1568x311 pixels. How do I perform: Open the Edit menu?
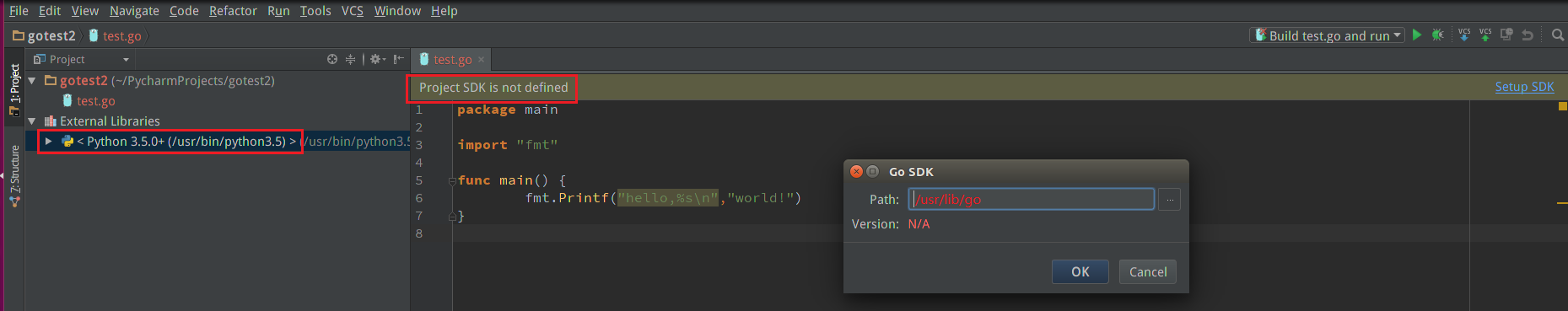pyautogui.click(x=50, y=11)
